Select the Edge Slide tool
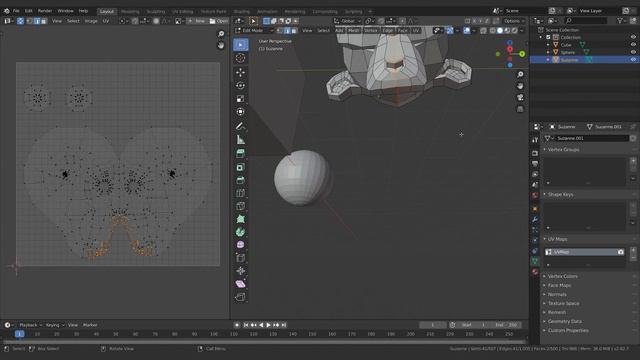This screenshot has width=640, height=360. click(x=240, y=258)
